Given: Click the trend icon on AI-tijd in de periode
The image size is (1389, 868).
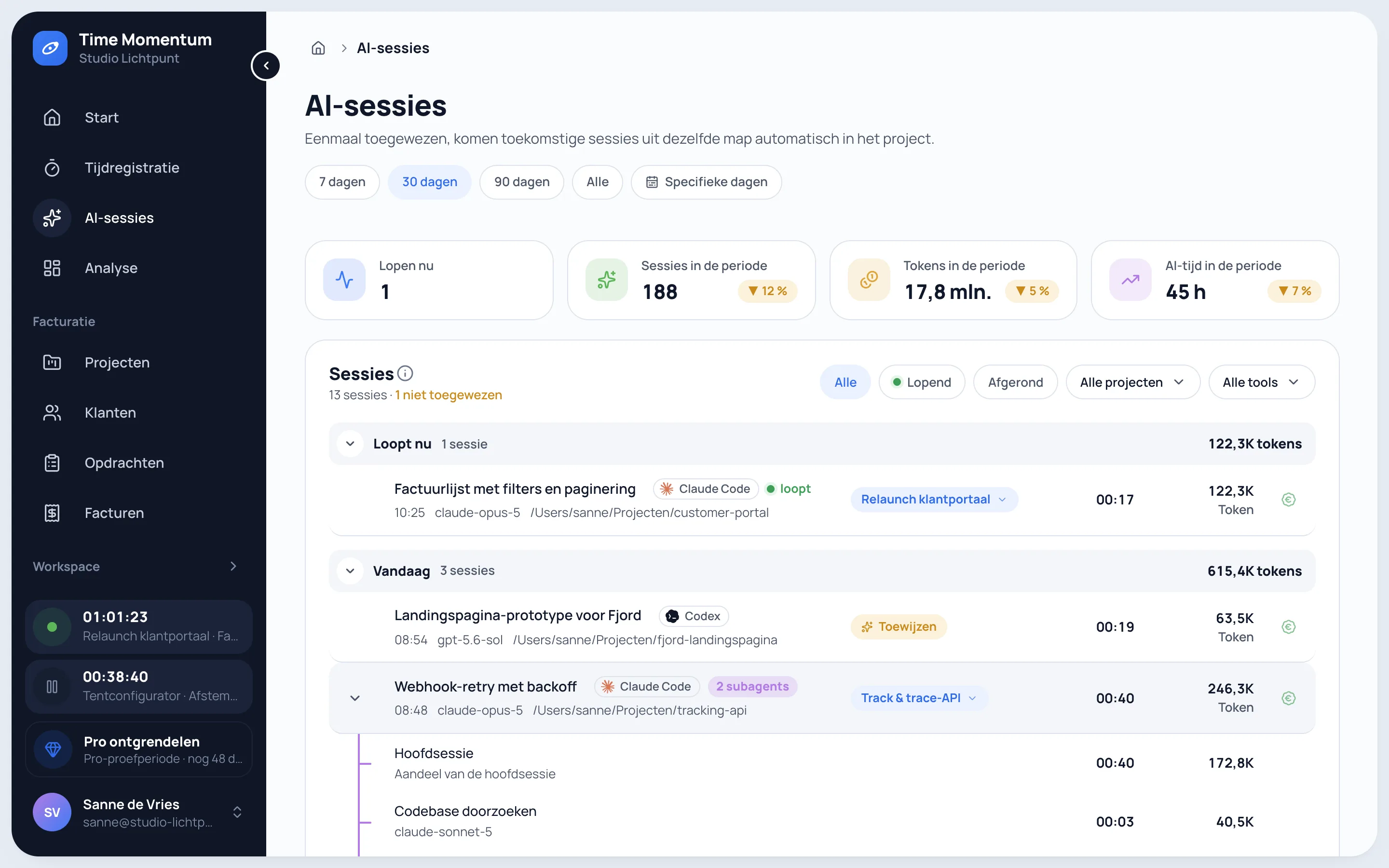Looking at the screenshot, I should [x=1130, y=280].
